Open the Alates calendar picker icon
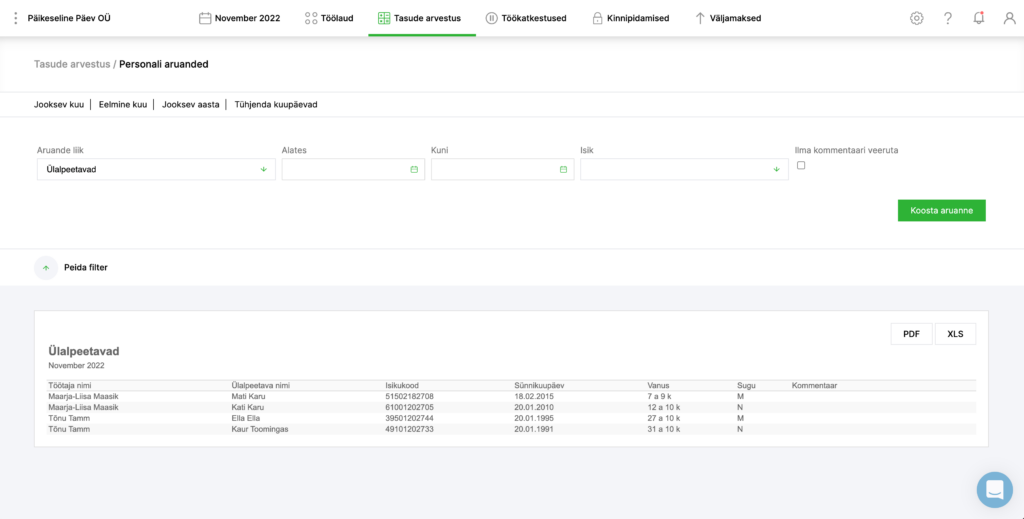 pos(414,170)
